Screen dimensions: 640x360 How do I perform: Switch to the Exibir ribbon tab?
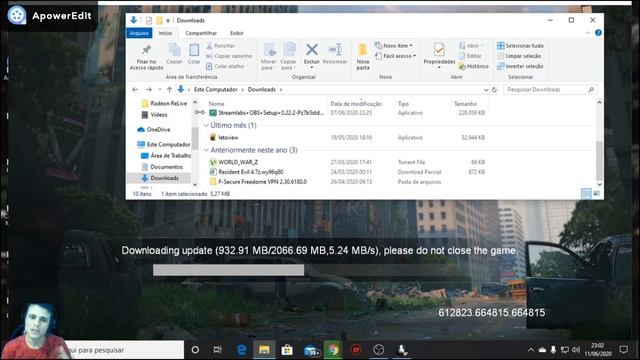click(237, 33)
